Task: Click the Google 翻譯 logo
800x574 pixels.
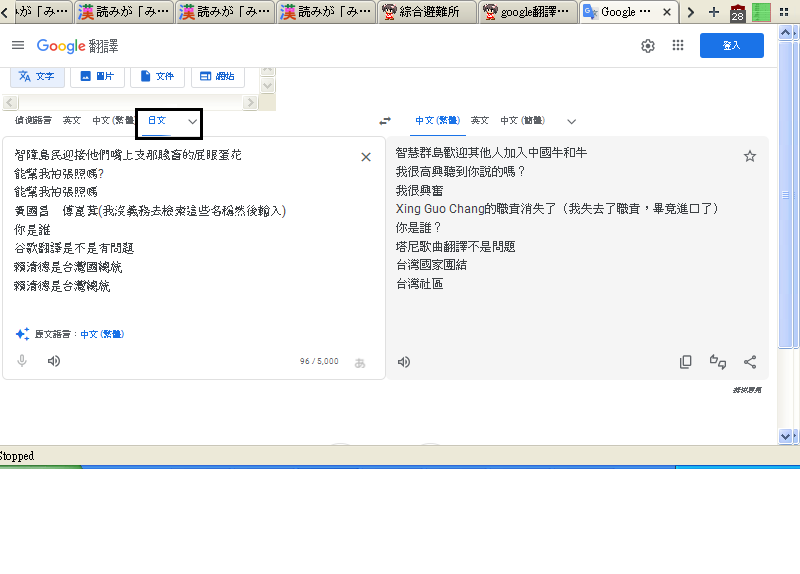Action: (x=78, y=46)
